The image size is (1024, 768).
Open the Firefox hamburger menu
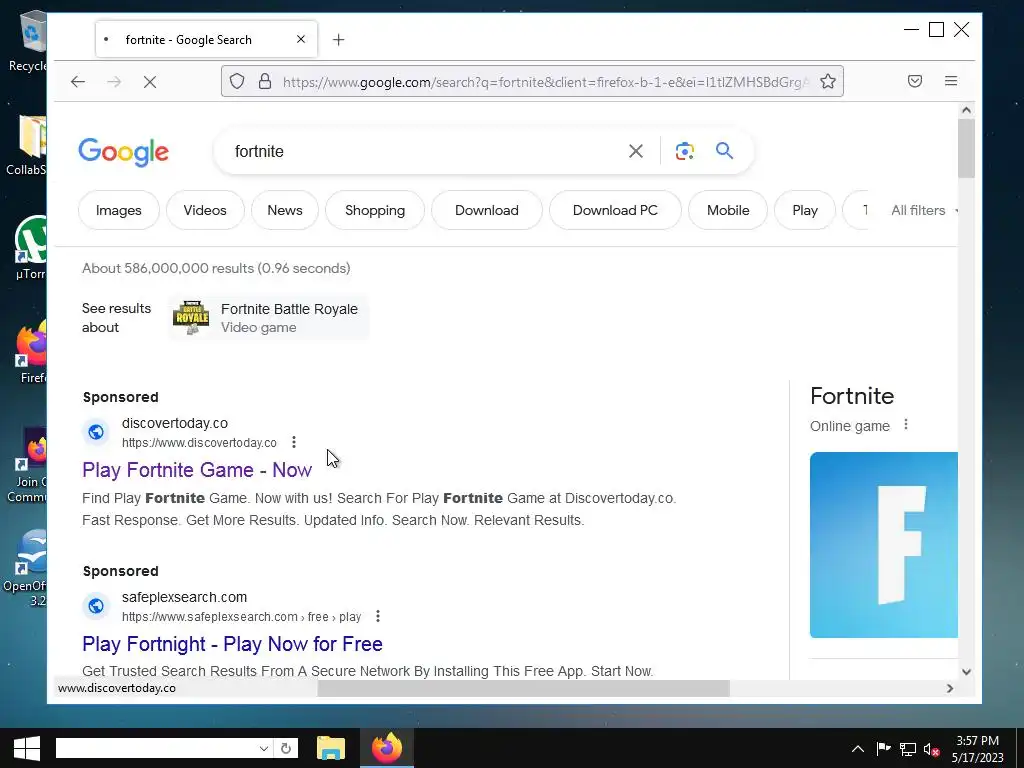(x=951, y=81)
